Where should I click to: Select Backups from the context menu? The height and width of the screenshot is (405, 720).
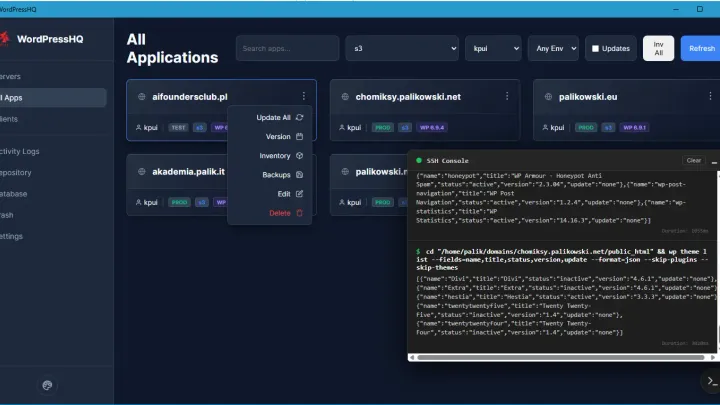coord(270,174)
